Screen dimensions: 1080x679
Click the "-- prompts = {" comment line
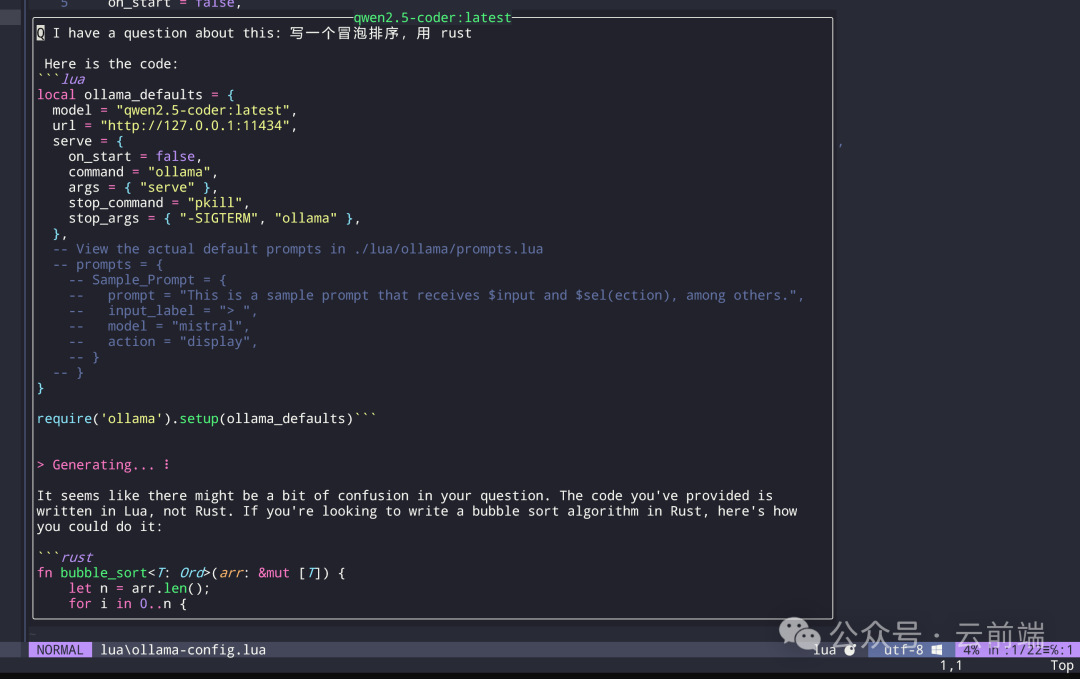(108, 264)
